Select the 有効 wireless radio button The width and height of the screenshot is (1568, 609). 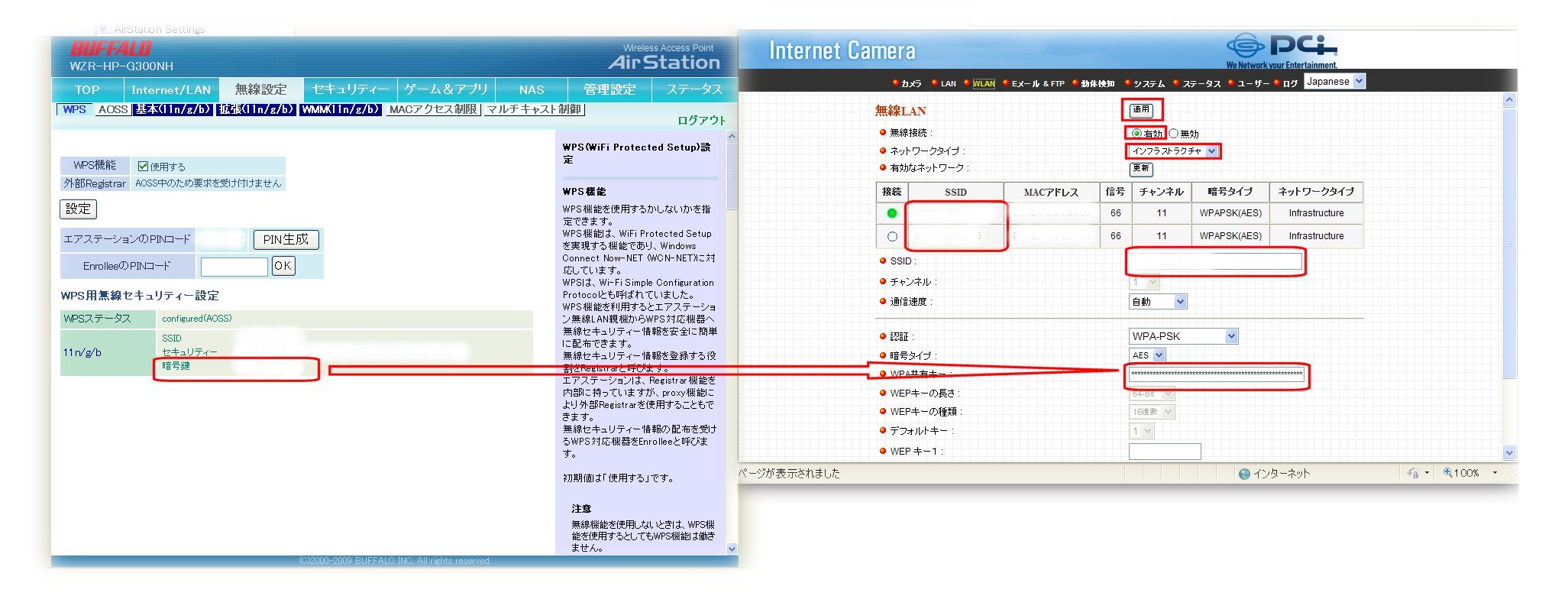[1136, 133]
